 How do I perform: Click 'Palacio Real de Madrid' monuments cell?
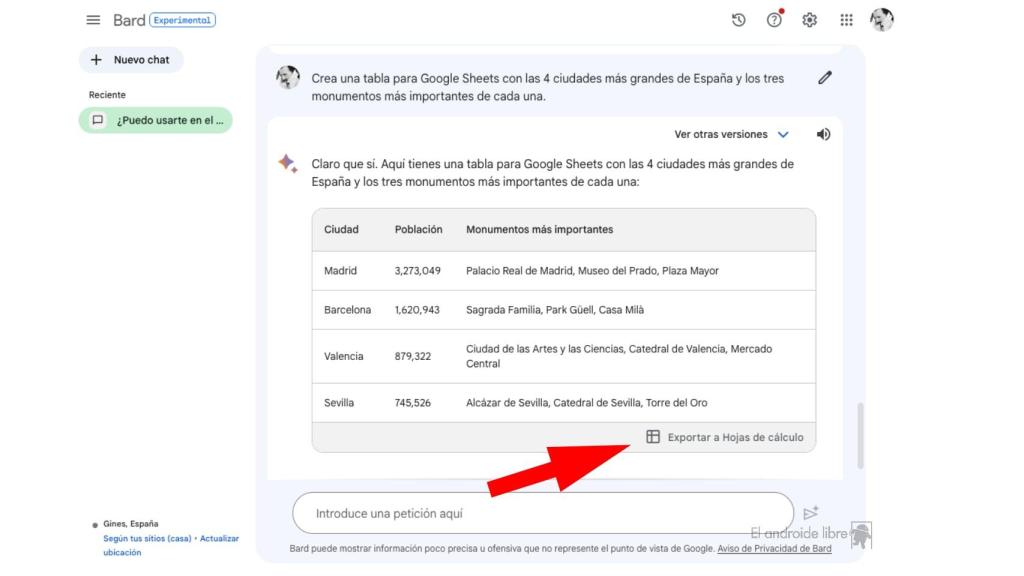click(x=592, y=270)
